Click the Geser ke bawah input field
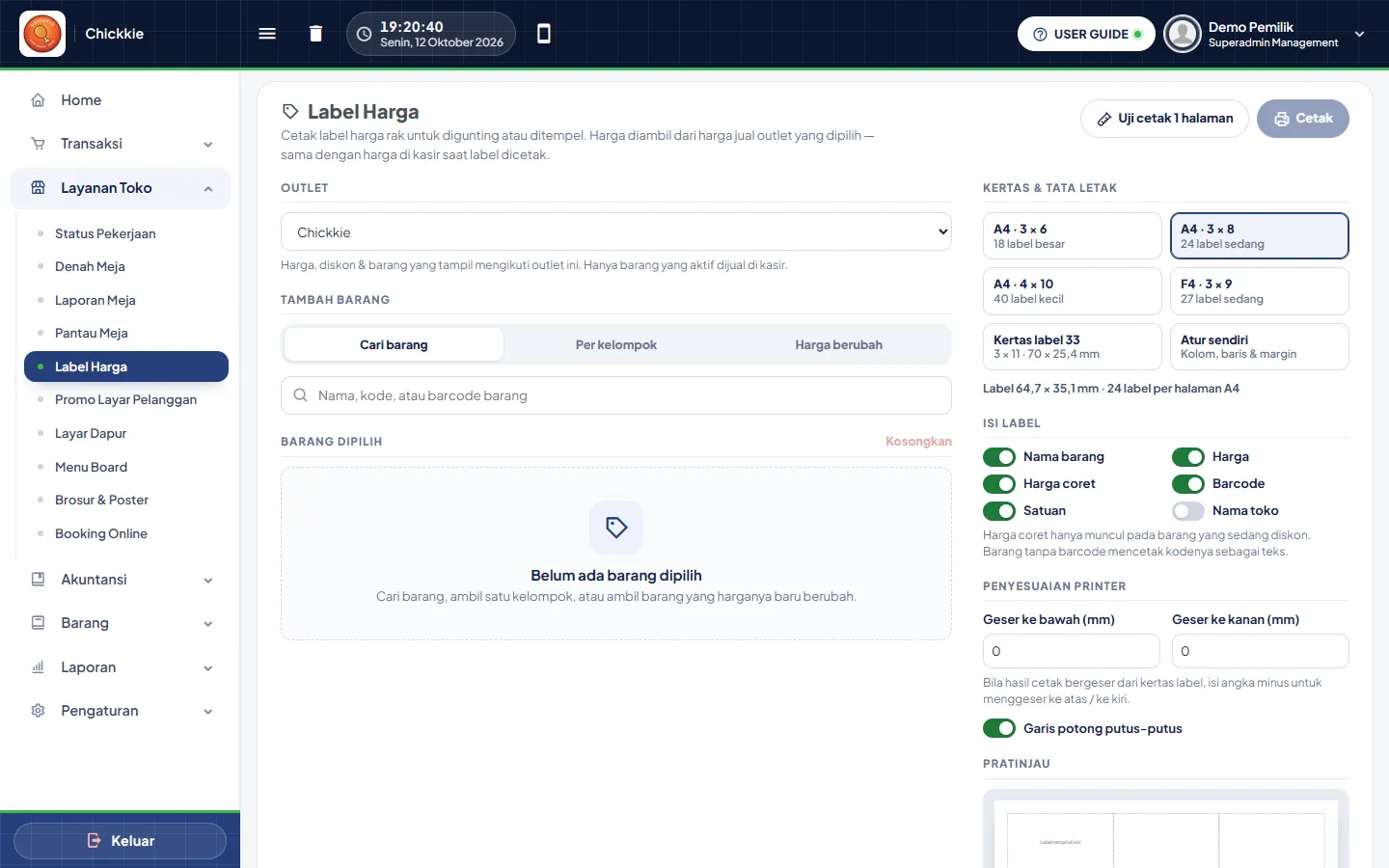The width and height of the screenshot is (1389, 868). pyautogui.click(x=1072, y=651)
